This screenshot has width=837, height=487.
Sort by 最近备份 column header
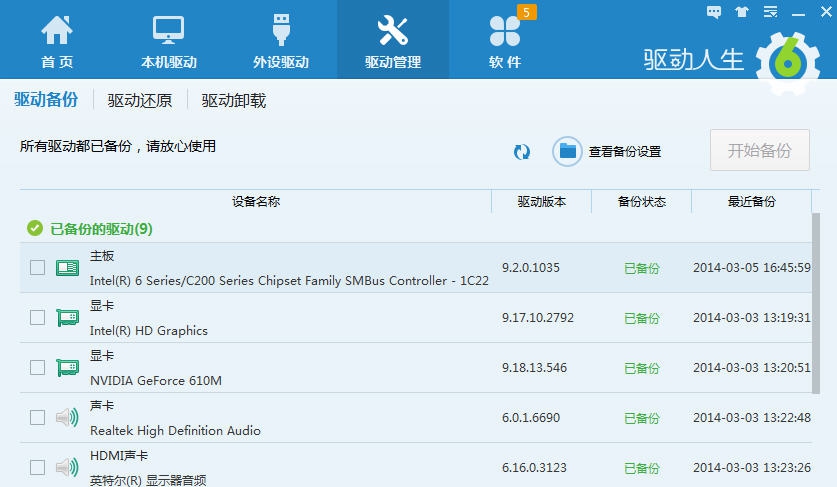click(751, 201)
